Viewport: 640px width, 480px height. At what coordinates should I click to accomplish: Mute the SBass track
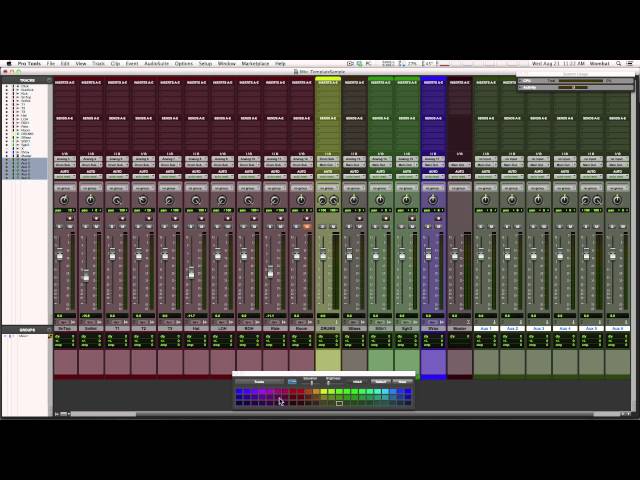click(x=359, y=227)
